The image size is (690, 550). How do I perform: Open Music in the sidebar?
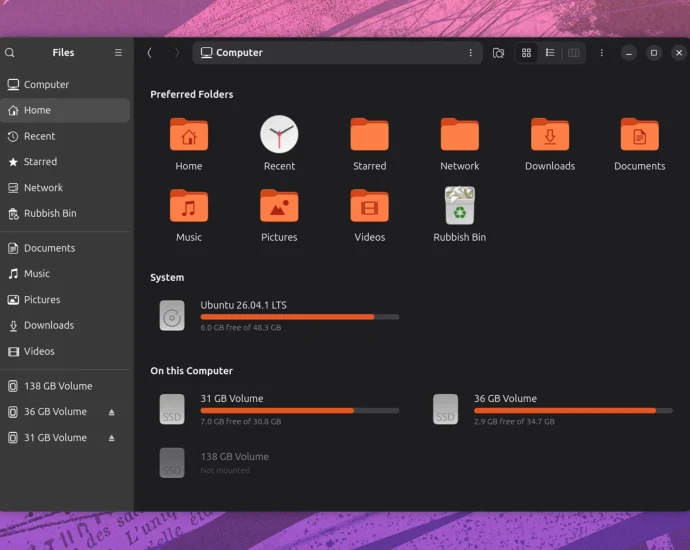coord(65,274)
